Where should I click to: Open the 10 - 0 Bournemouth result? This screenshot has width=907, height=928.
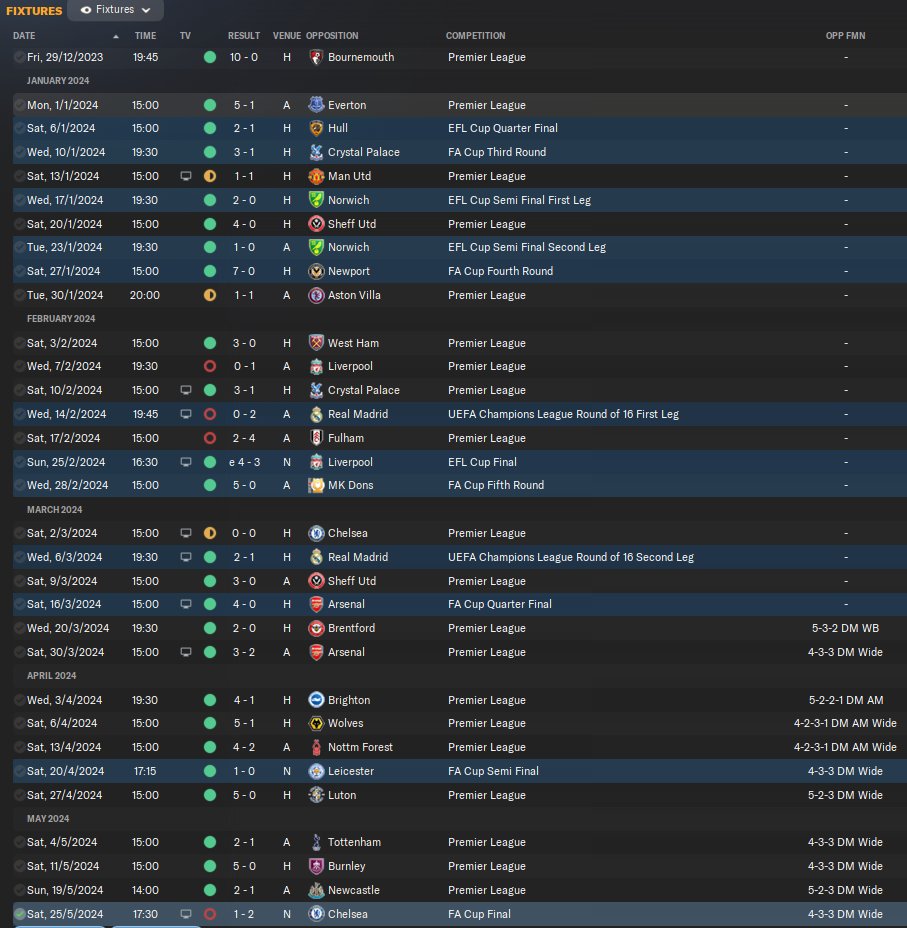tap(244, 57)
